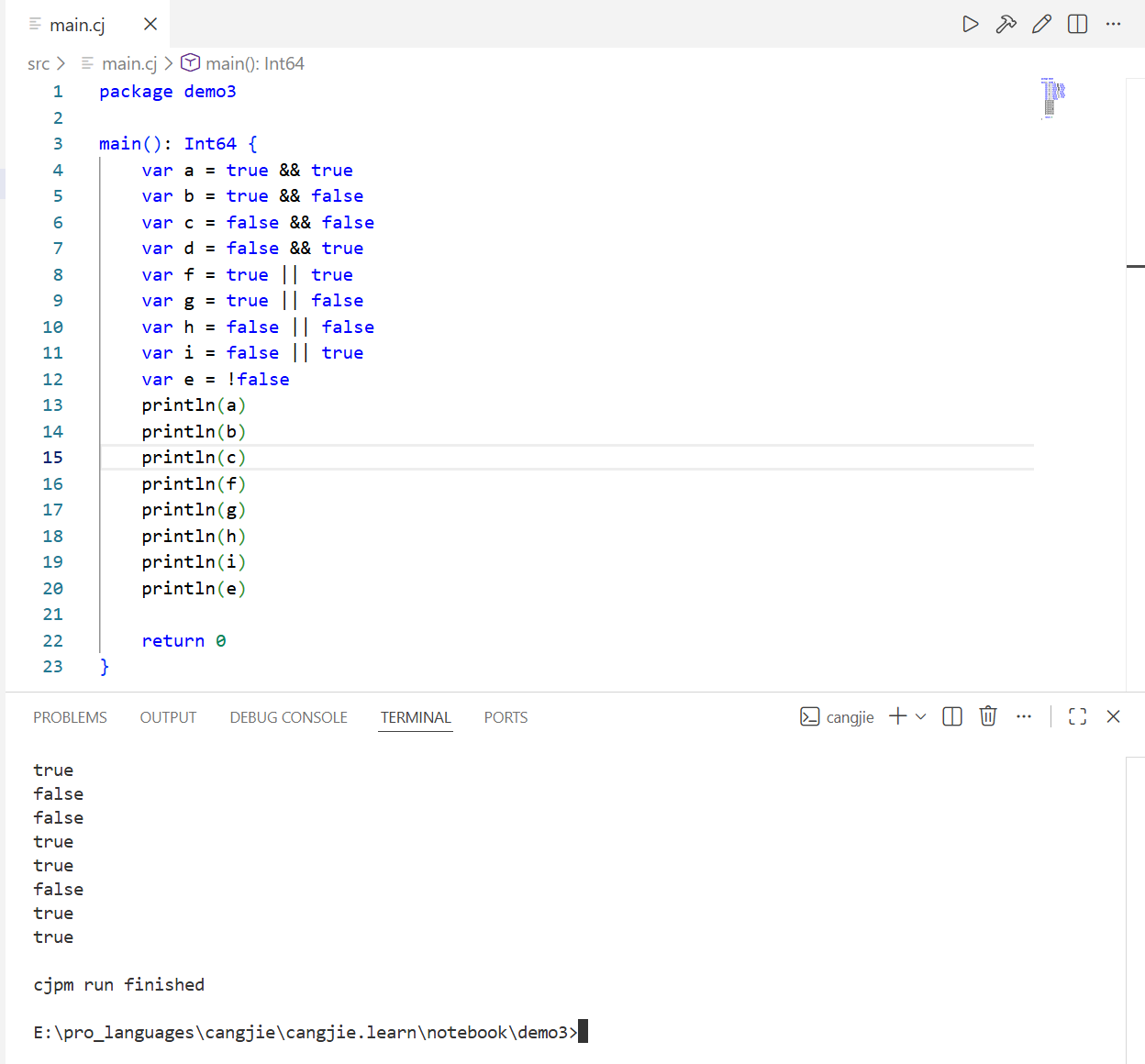
Task: Click line number 3 in the gutter
Action: click(58, 143)
